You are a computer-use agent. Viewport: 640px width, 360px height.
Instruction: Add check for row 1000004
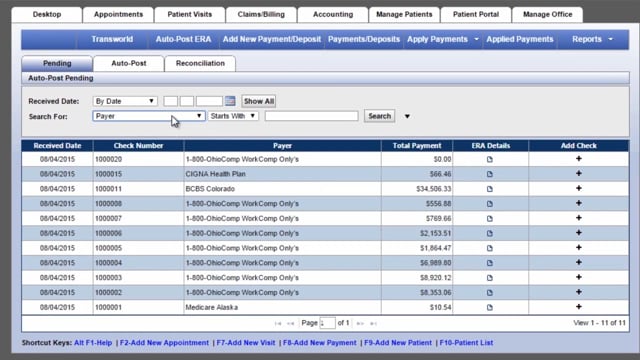point(579,262)
